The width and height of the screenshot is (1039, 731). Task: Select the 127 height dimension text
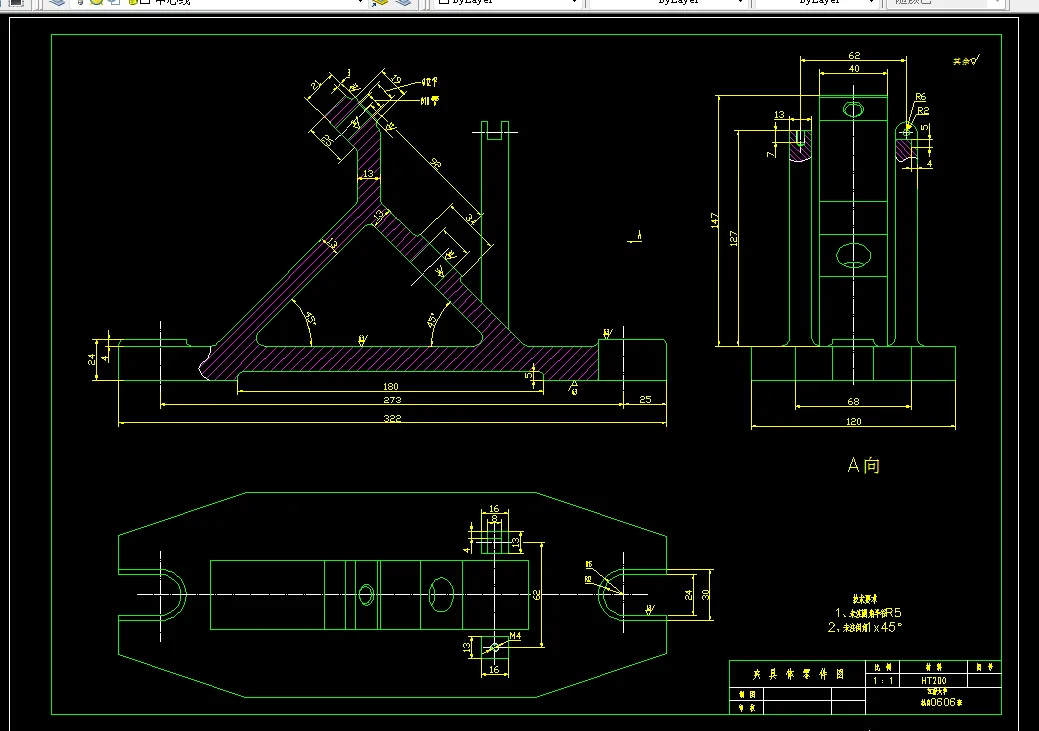tap(734, 239)
